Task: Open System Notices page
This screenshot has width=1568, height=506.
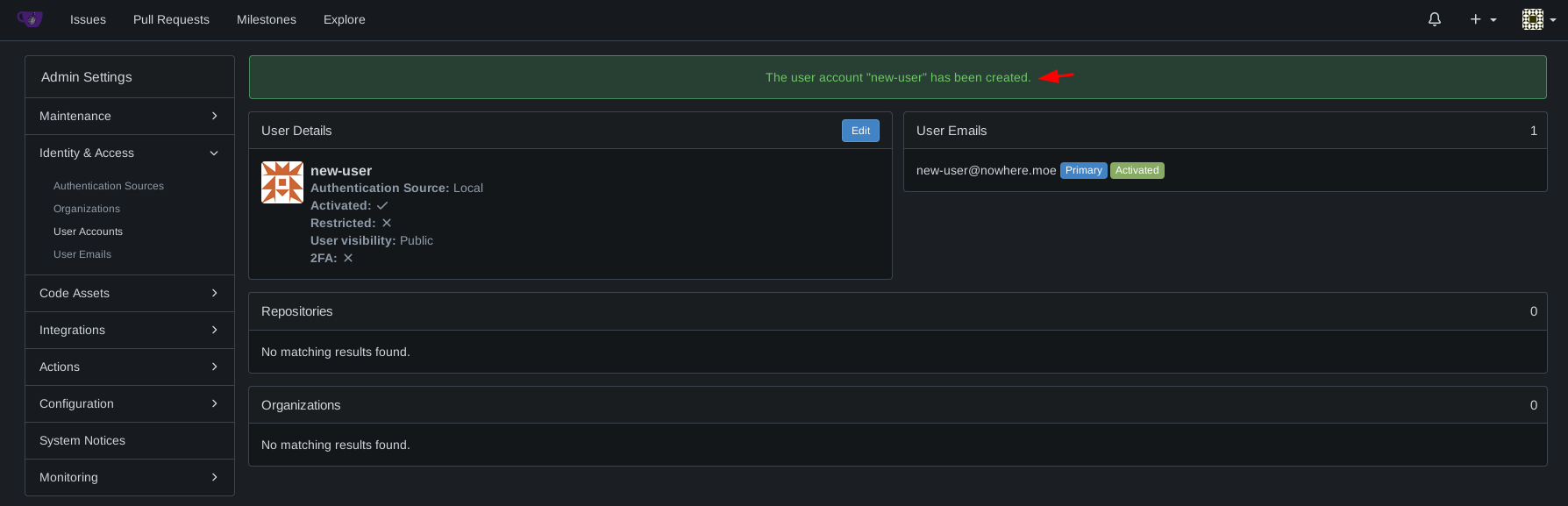Action: 82,440
